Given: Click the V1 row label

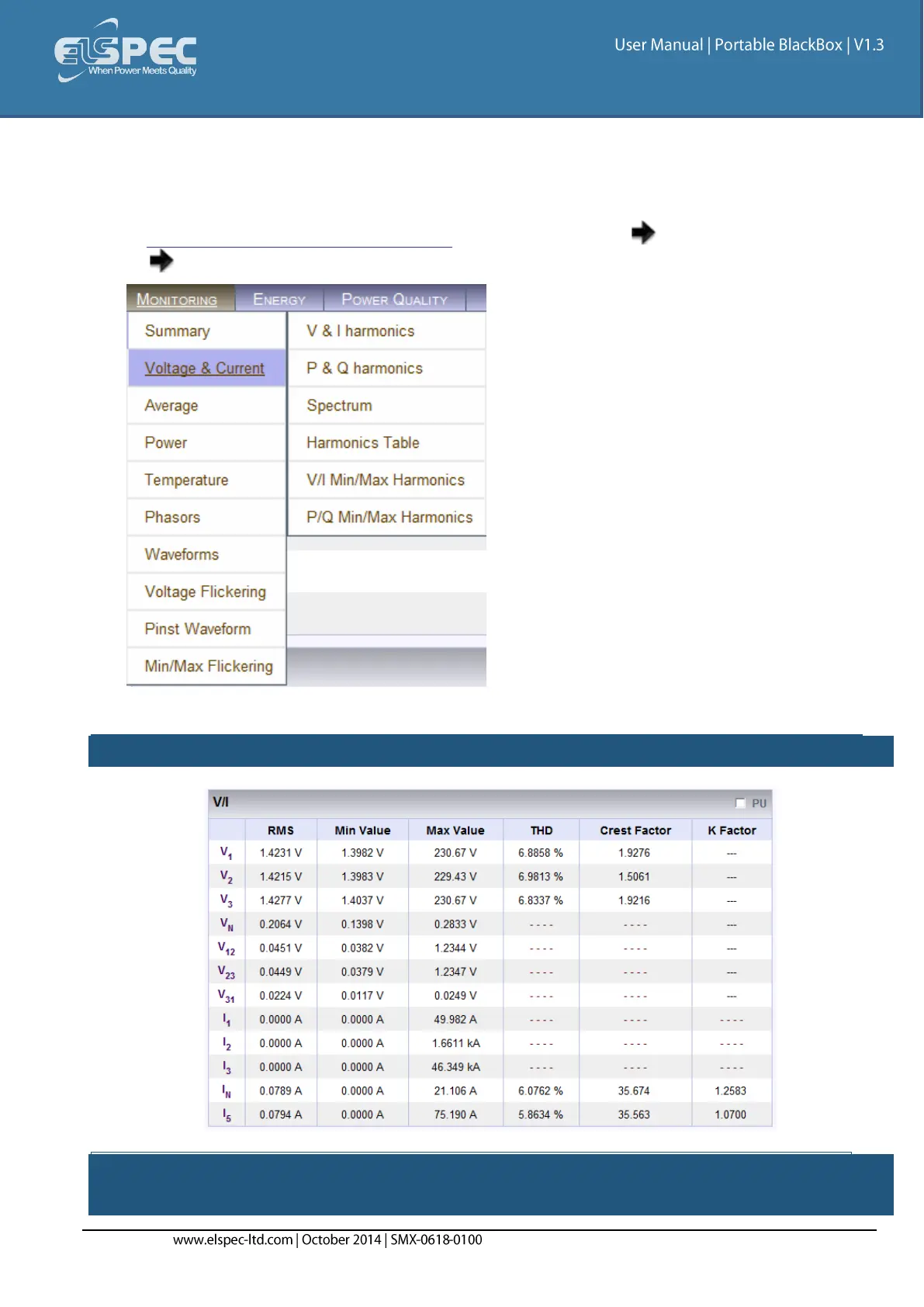Looking at the screenshot, I should pyautogui.click(x=226, y=853).
